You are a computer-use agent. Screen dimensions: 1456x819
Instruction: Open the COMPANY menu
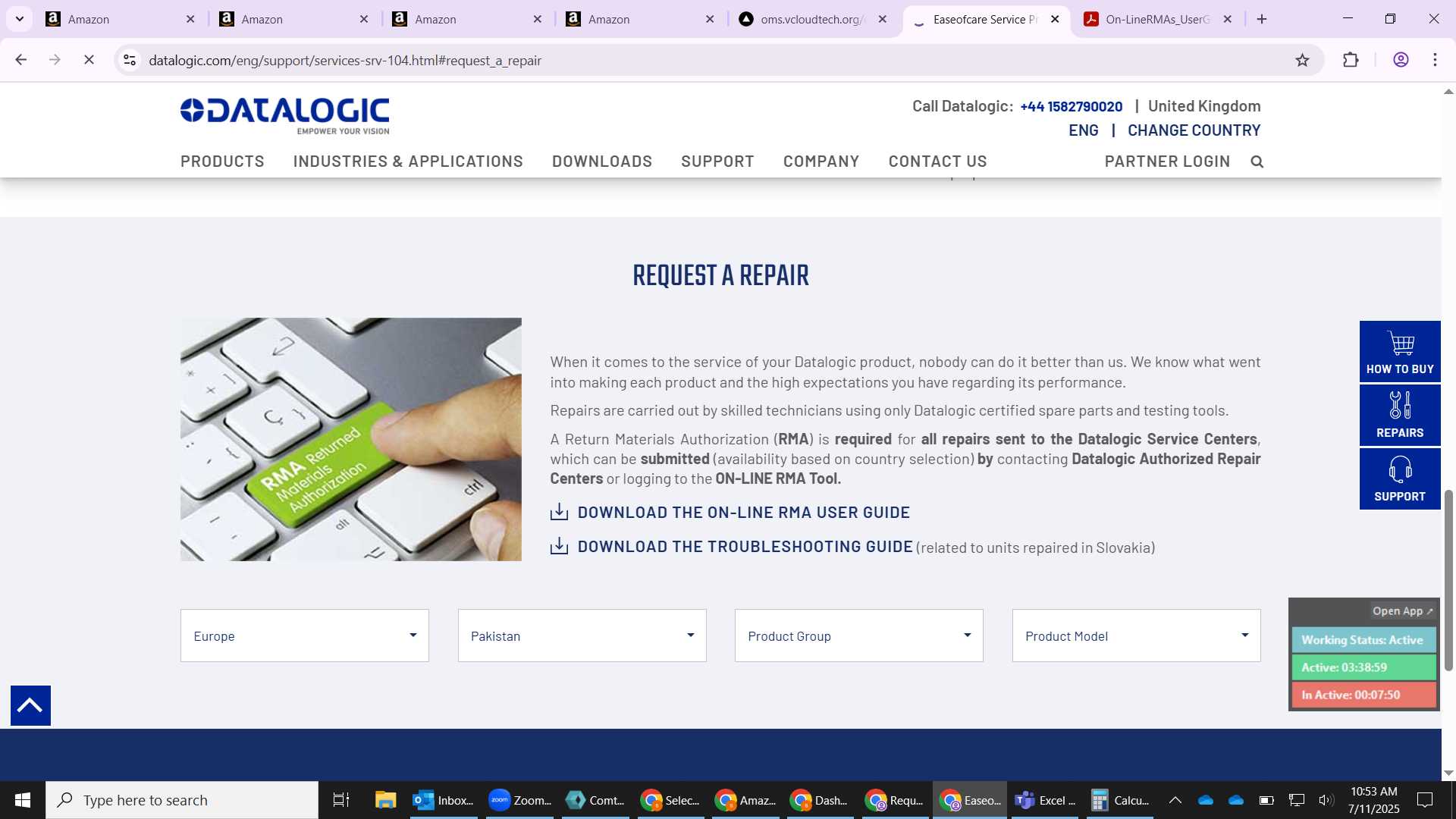point(821,162)
